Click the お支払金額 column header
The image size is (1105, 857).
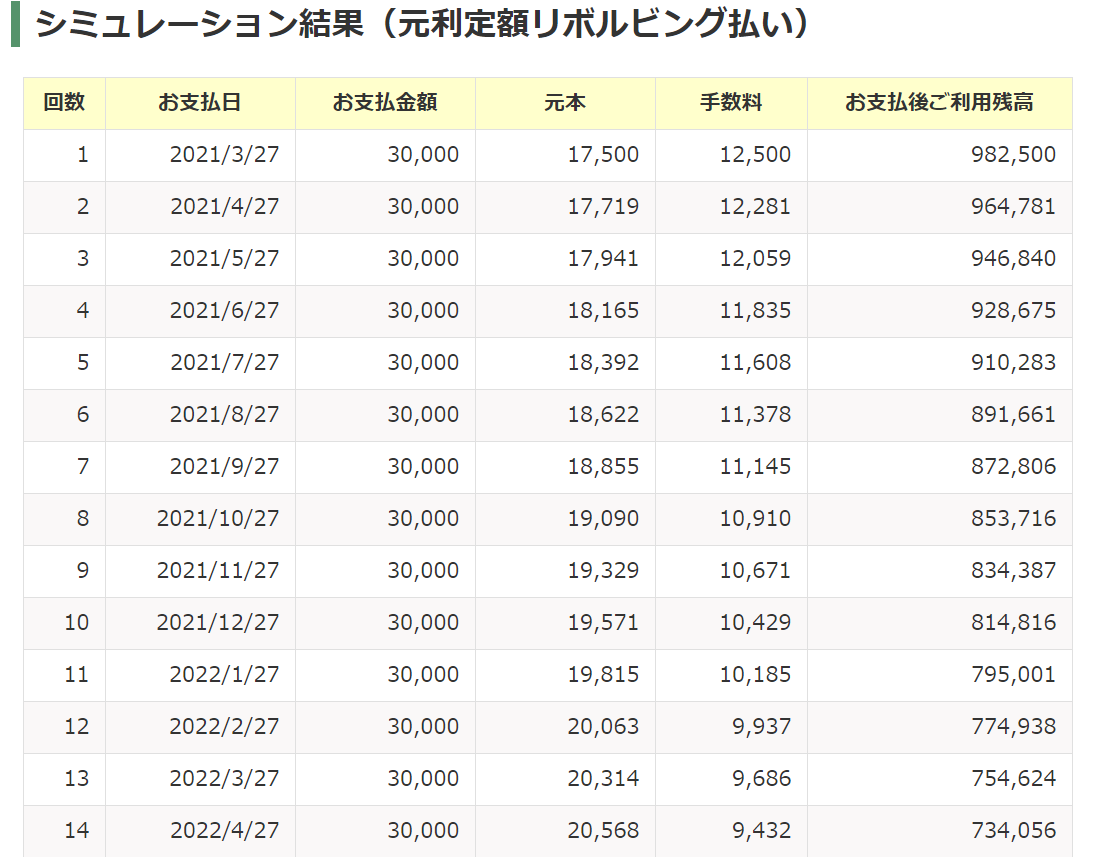pyautogui.click(x=385, y=103)
